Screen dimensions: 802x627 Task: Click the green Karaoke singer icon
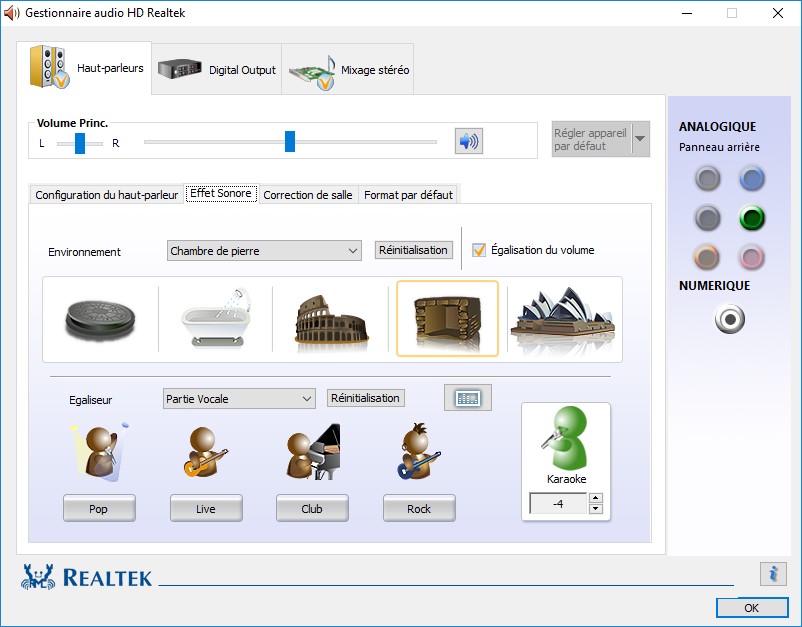pos(565,438)
